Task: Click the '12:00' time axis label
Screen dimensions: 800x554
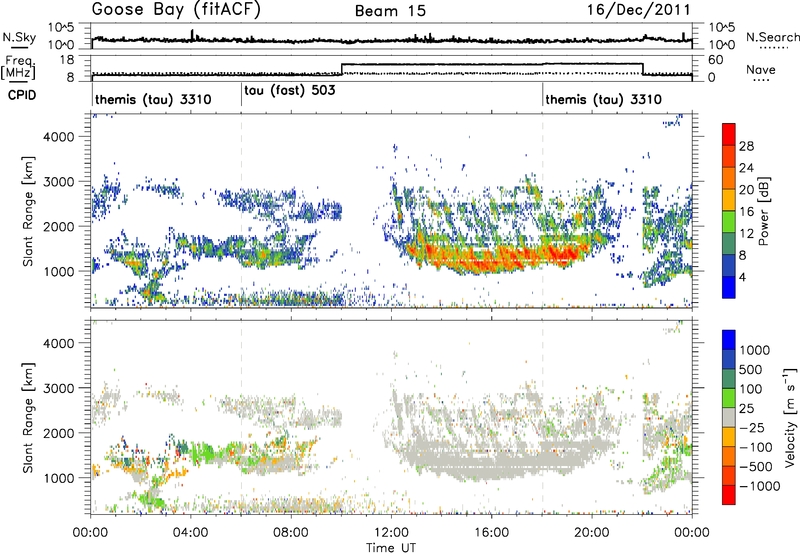Action: pos(391,533)
